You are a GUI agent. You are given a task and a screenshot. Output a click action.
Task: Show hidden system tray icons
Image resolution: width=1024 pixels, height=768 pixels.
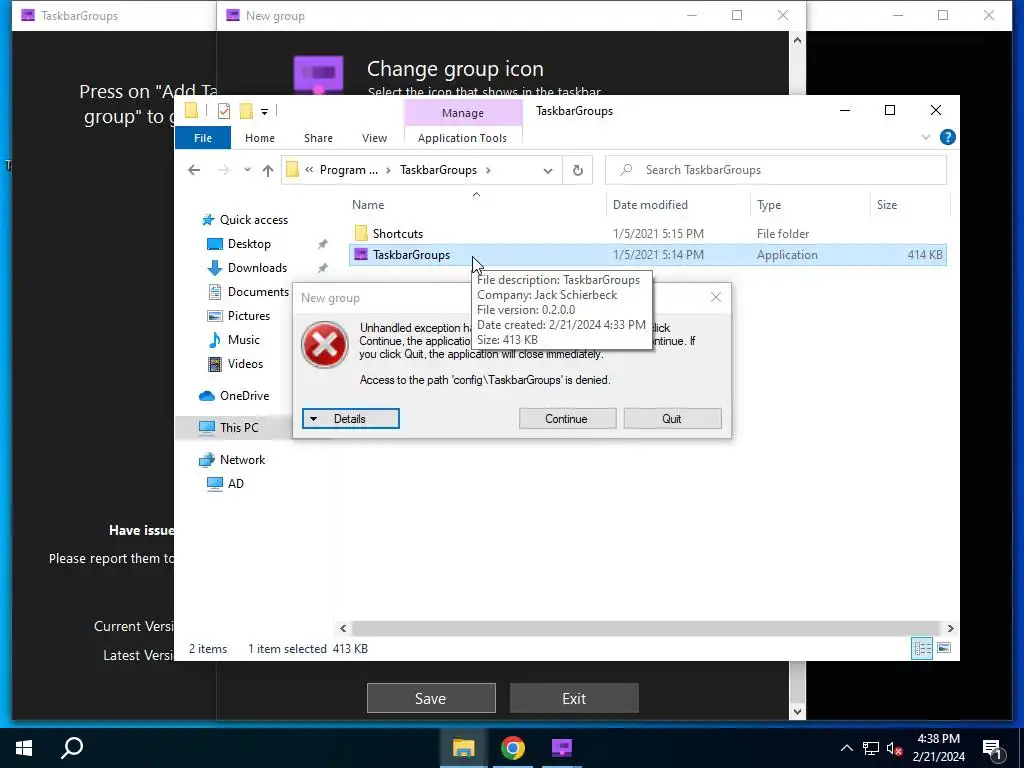tap(846, 748)
